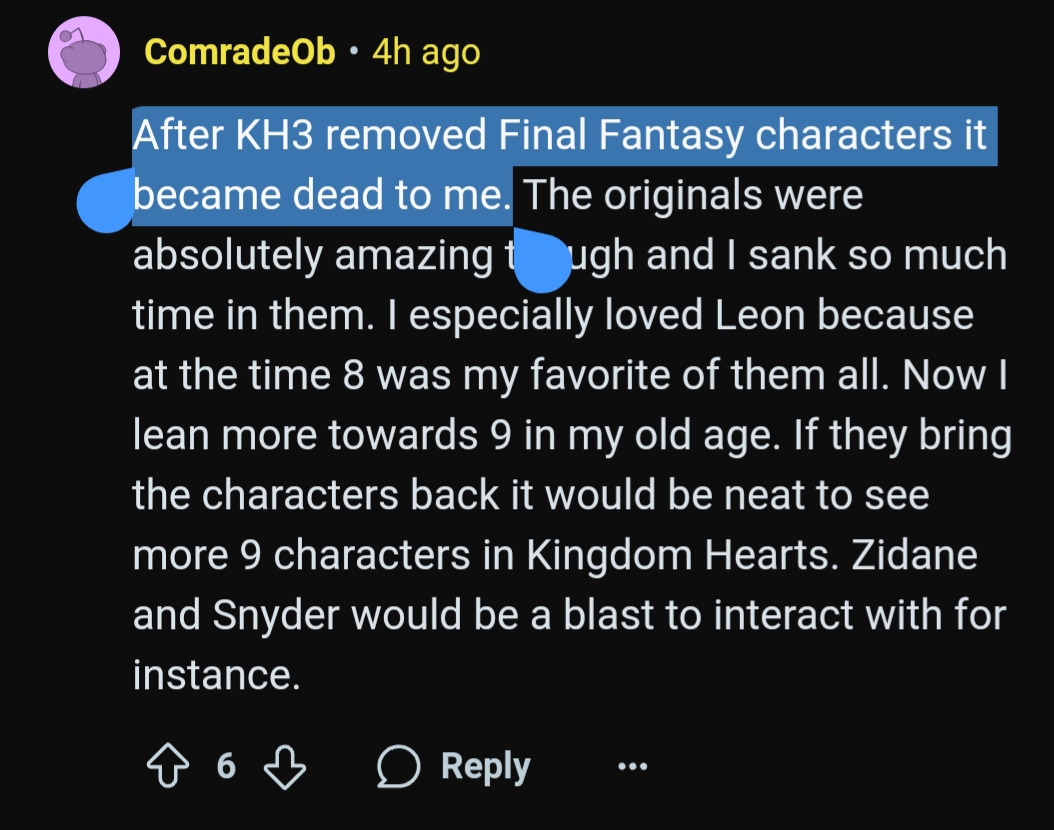Click the Reply button label
Image resolution: width=1054 pixels, height=830 pixels.
[x=485, y=767]
